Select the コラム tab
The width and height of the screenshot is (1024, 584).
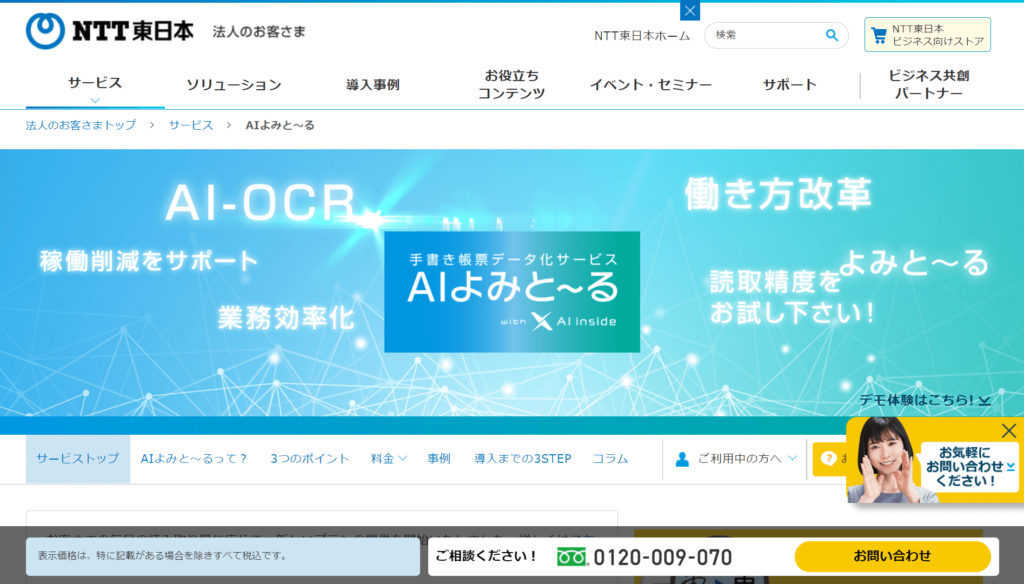(x=610, y=459)
